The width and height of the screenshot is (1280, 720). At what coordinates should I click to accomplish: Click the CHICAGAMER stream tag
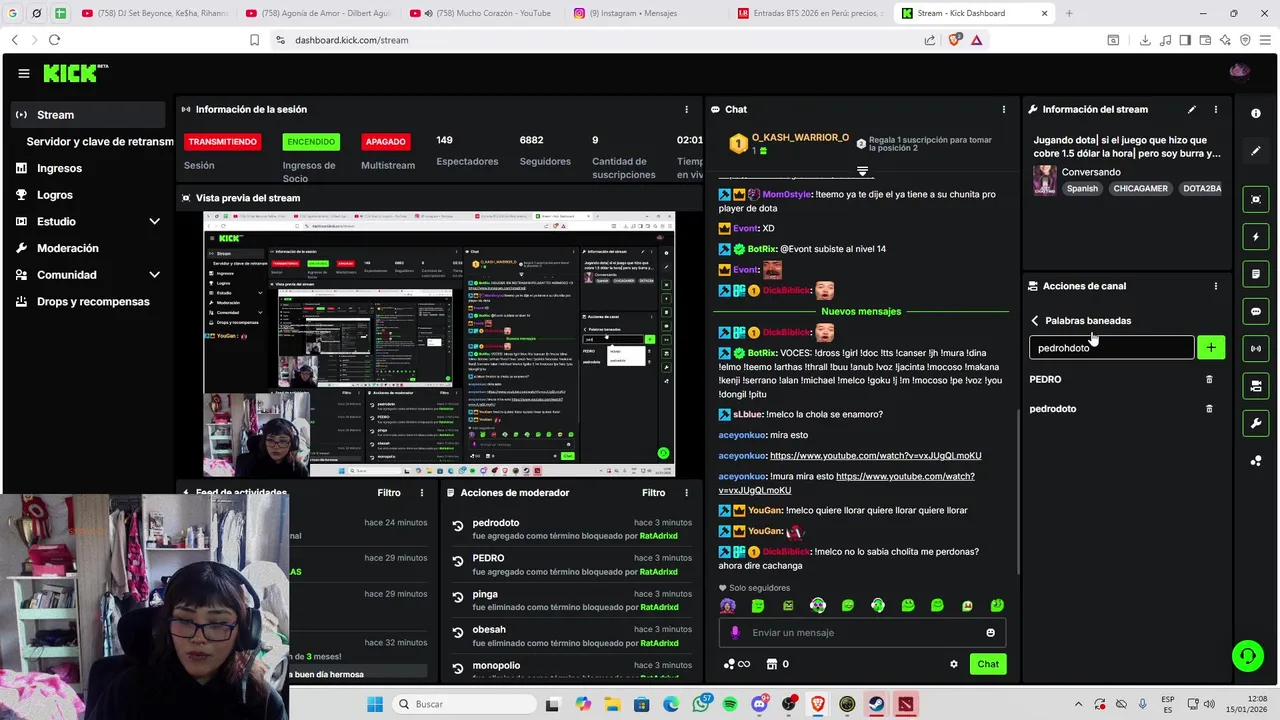1141,188
